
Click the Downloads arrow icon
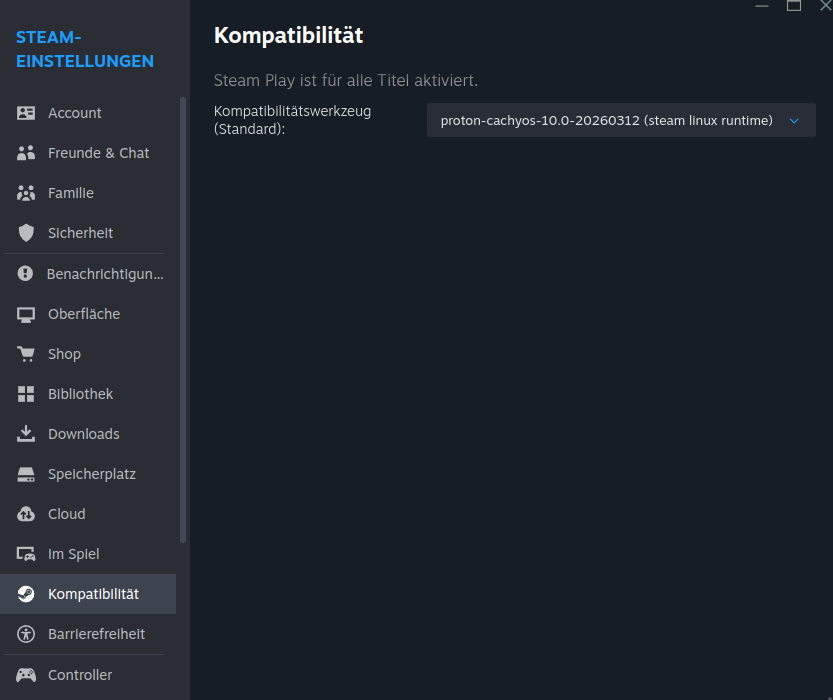(x=26, y=433)
